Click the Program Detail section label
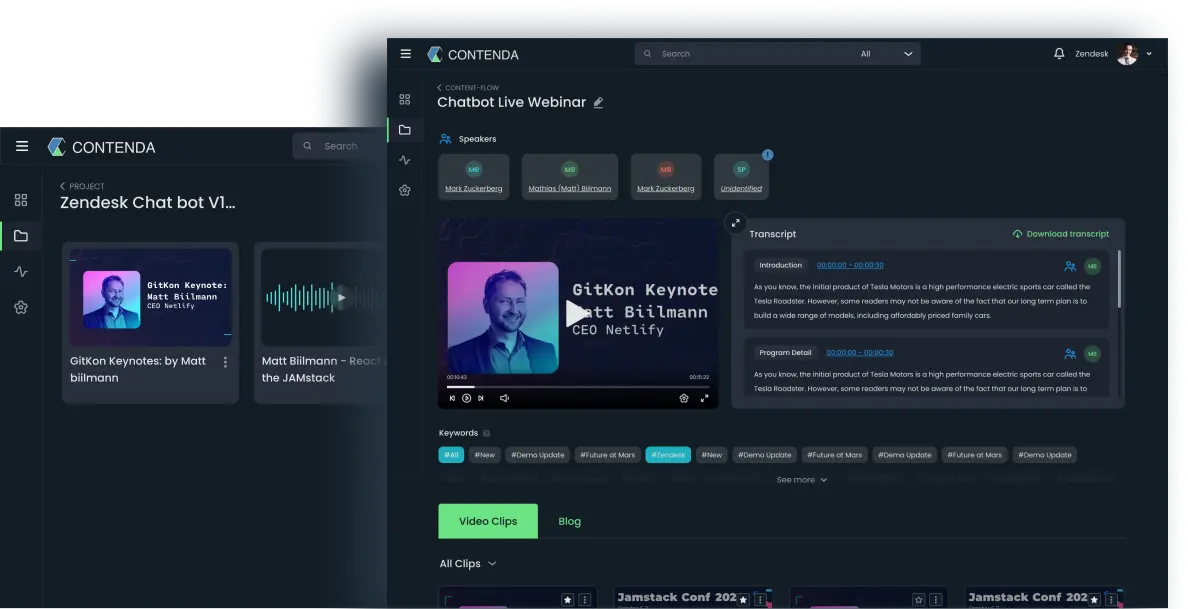The width and height of the screenshot is (1188, 609). (785, 352)
